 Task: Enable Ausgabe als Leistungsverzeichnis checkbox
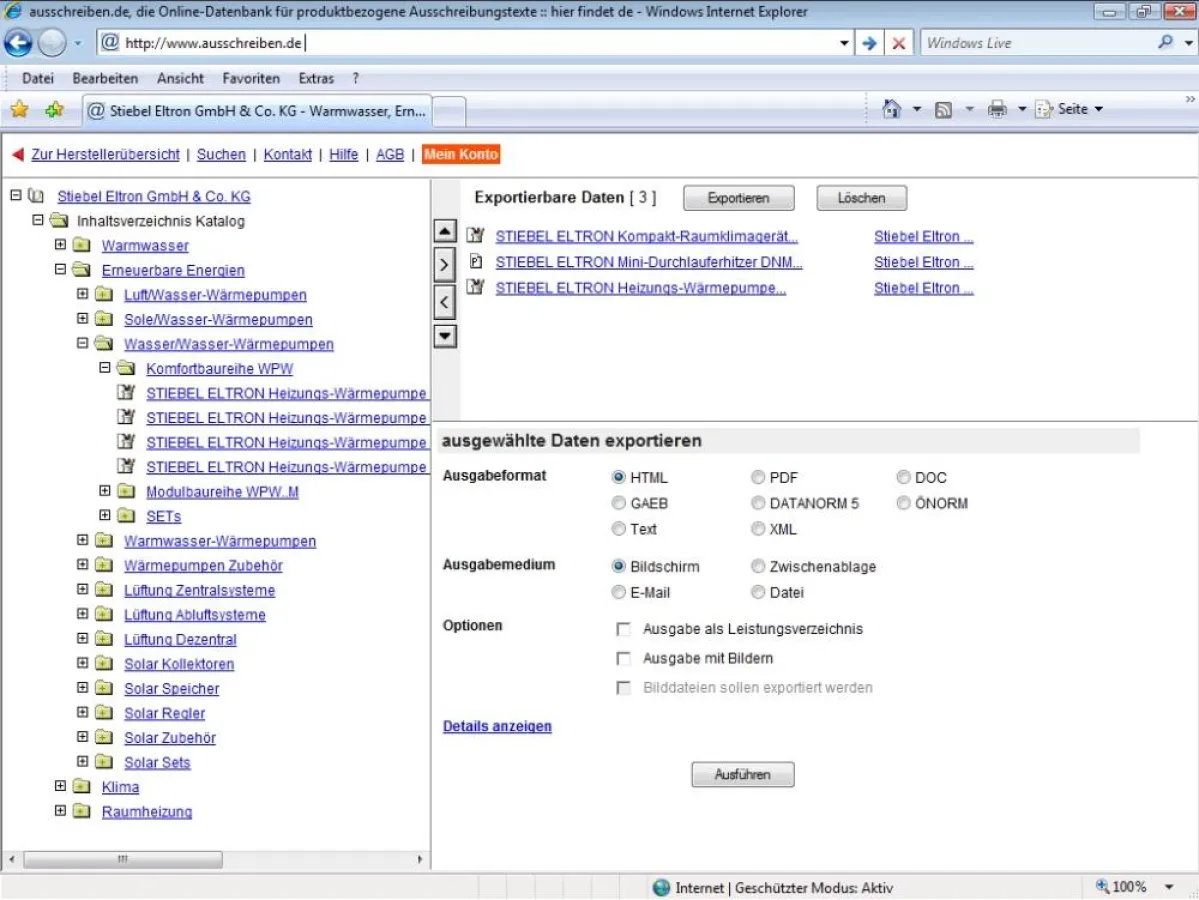click(x=624, y=630)
